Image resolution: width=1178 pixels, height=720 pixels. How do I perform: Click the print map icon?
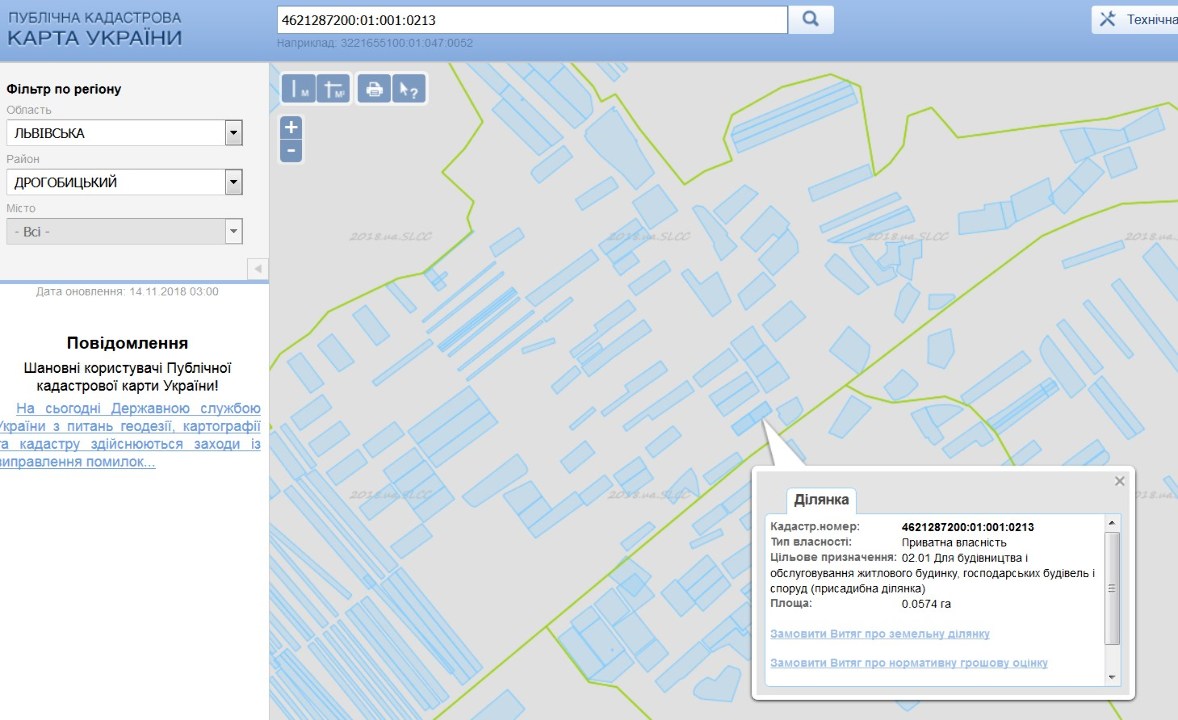click(x=374, y=89)
